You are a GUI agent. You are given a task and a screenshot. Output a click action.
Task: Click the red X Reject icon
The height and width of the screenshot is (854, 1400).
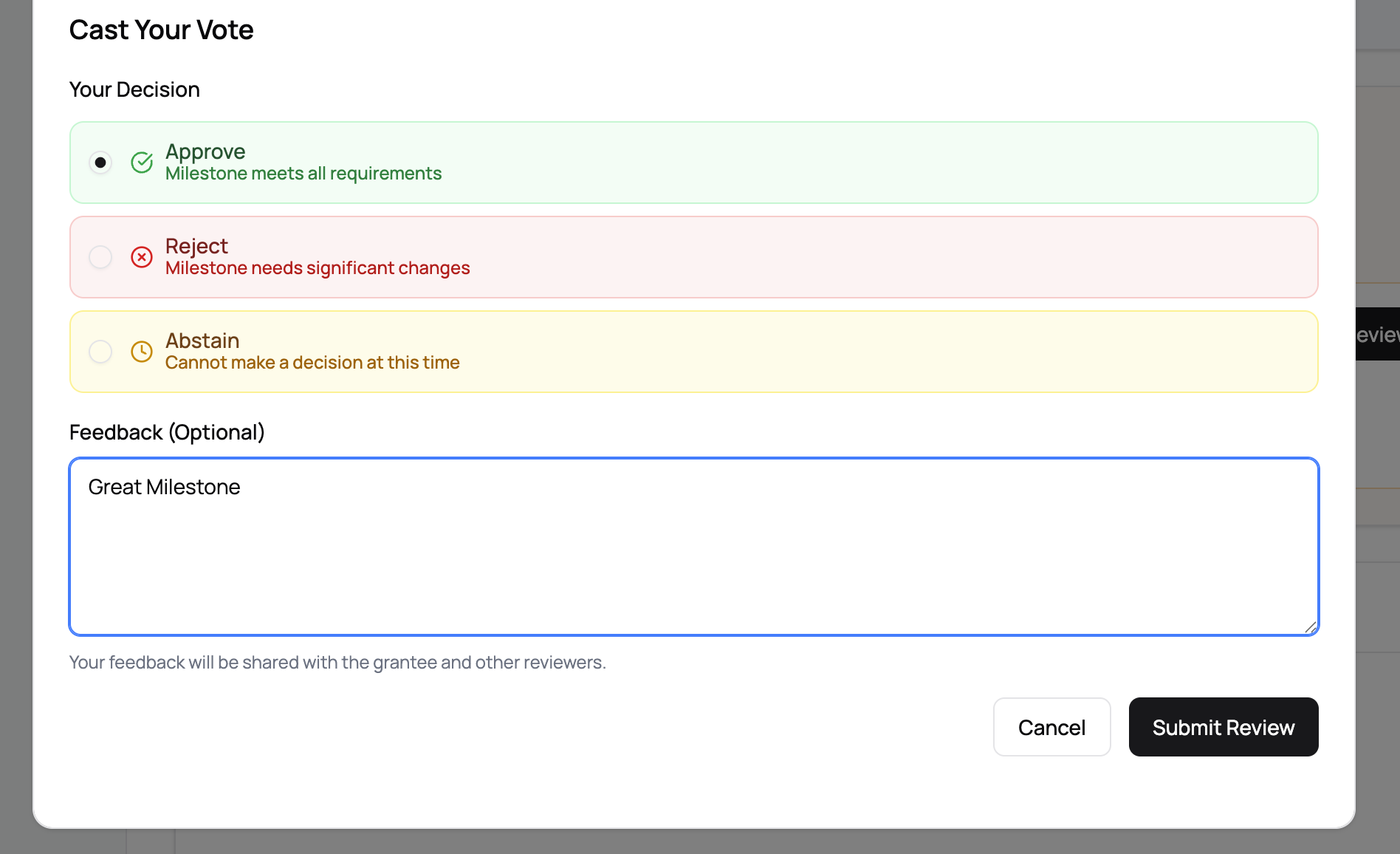pyautogui.click(x=142, y=257)
